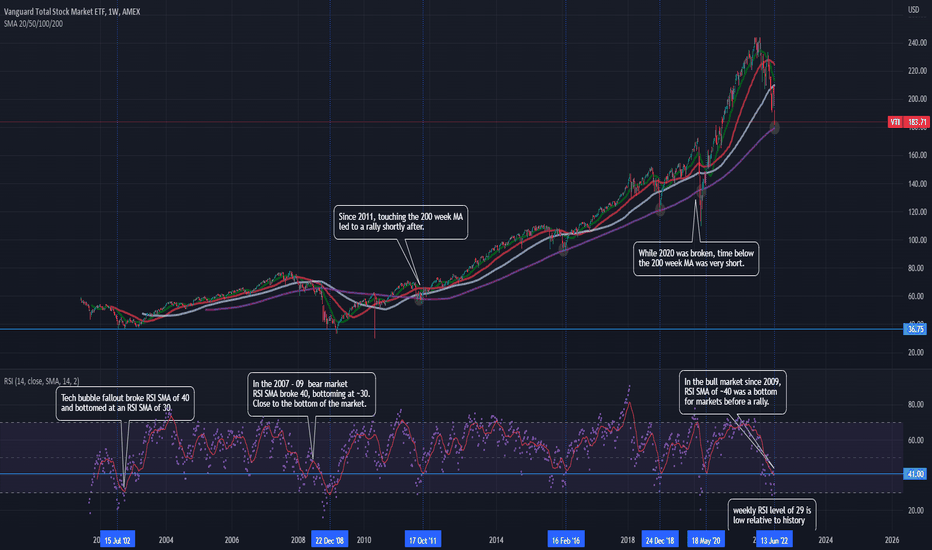Click the 2026 year label on time axis

click(892, 540)
